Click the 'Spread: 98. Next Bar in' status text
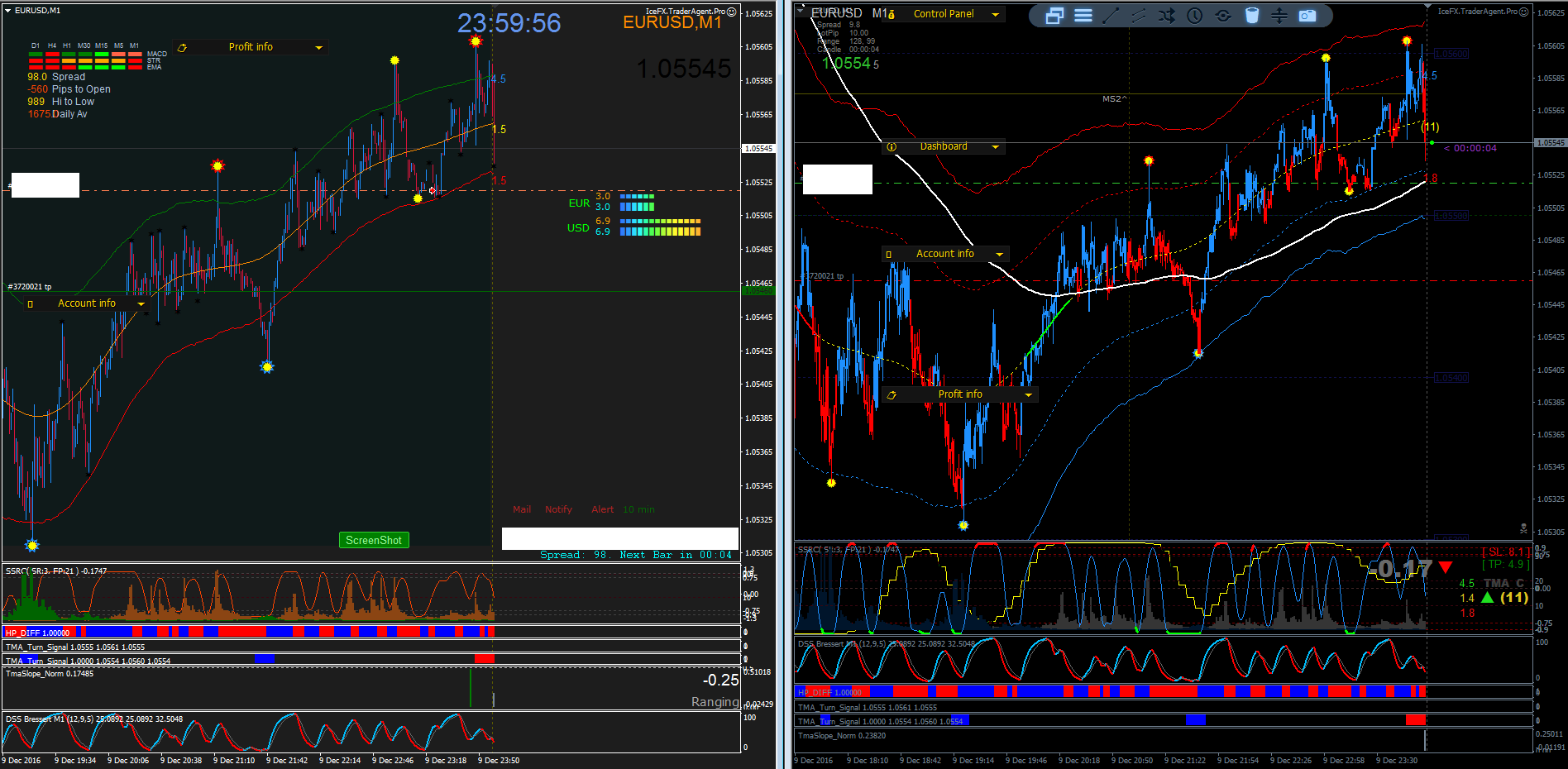Screen dimensions: 1568x769 tap(636, 555)
